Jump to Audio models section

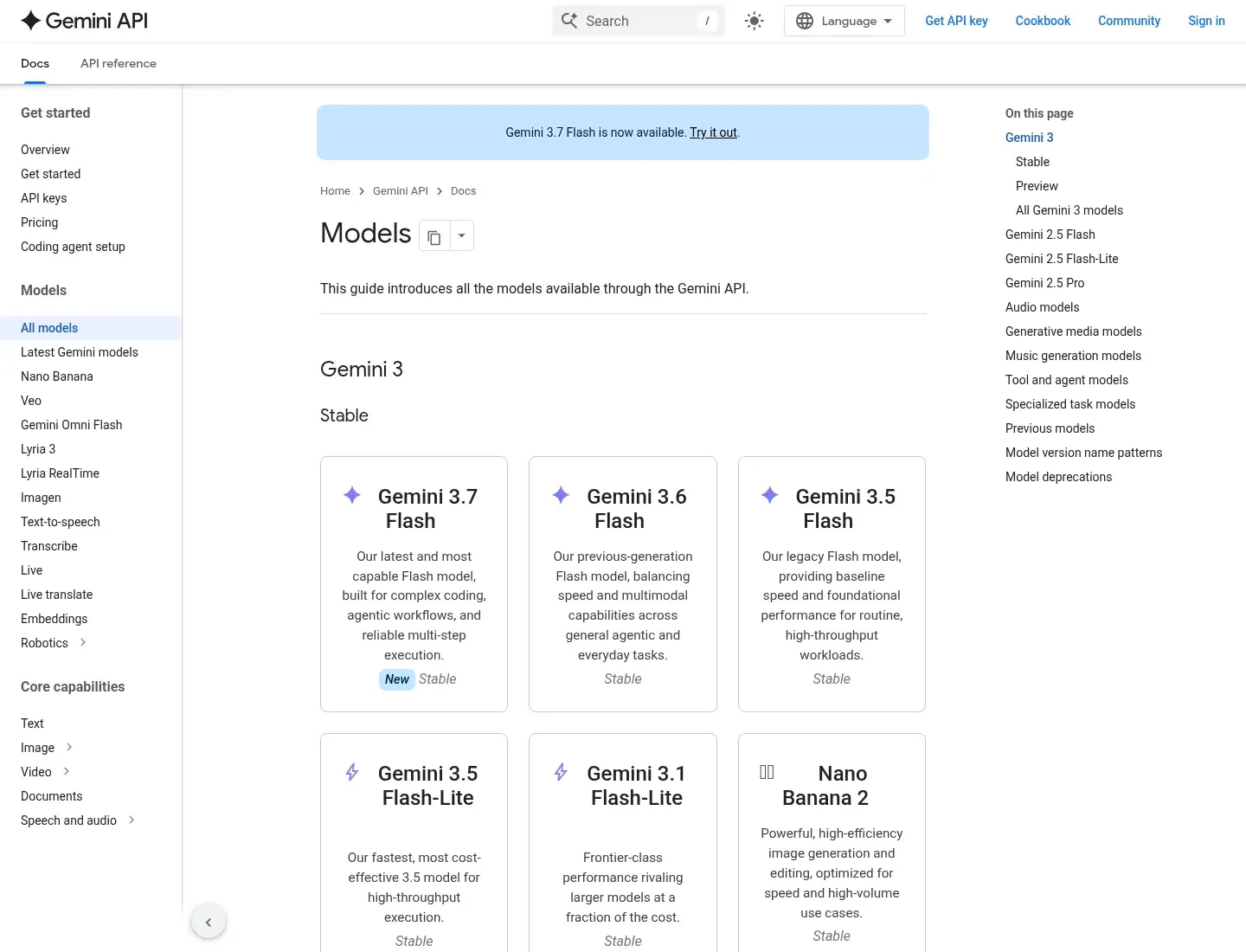(1042, 307)
